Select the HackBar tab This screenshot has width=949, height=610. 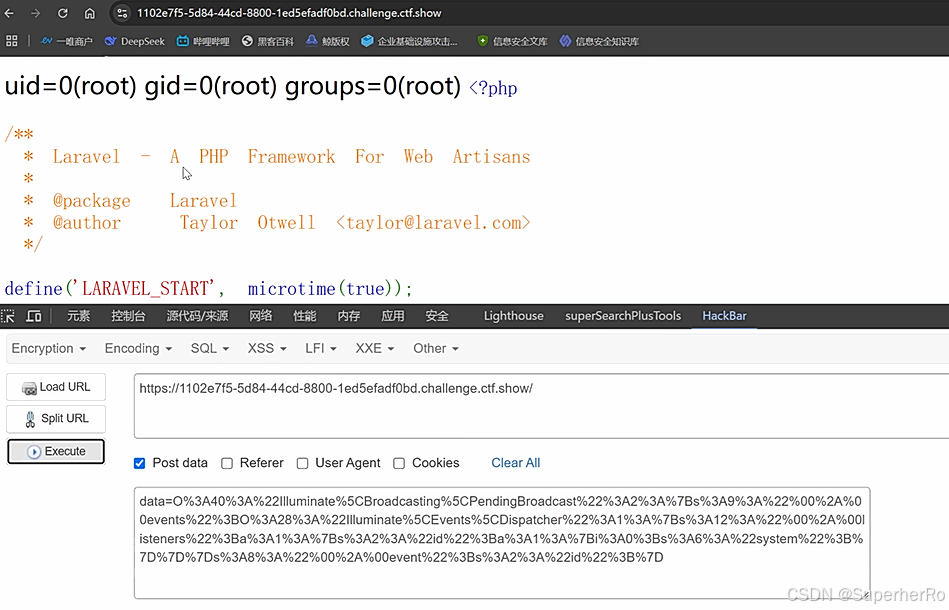pos(724,316)
